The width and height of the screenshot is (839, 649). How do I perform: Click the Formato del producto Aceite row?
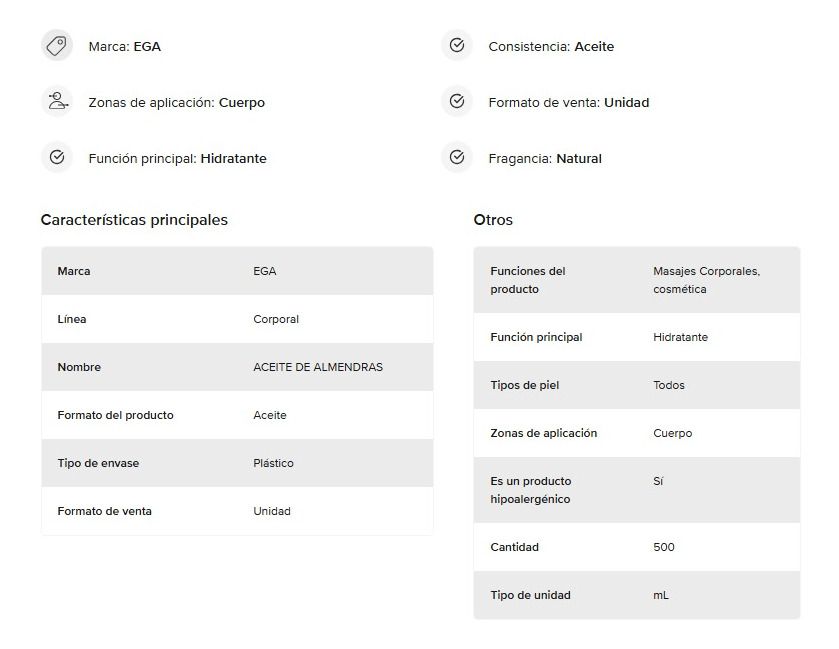pos(237,415)
